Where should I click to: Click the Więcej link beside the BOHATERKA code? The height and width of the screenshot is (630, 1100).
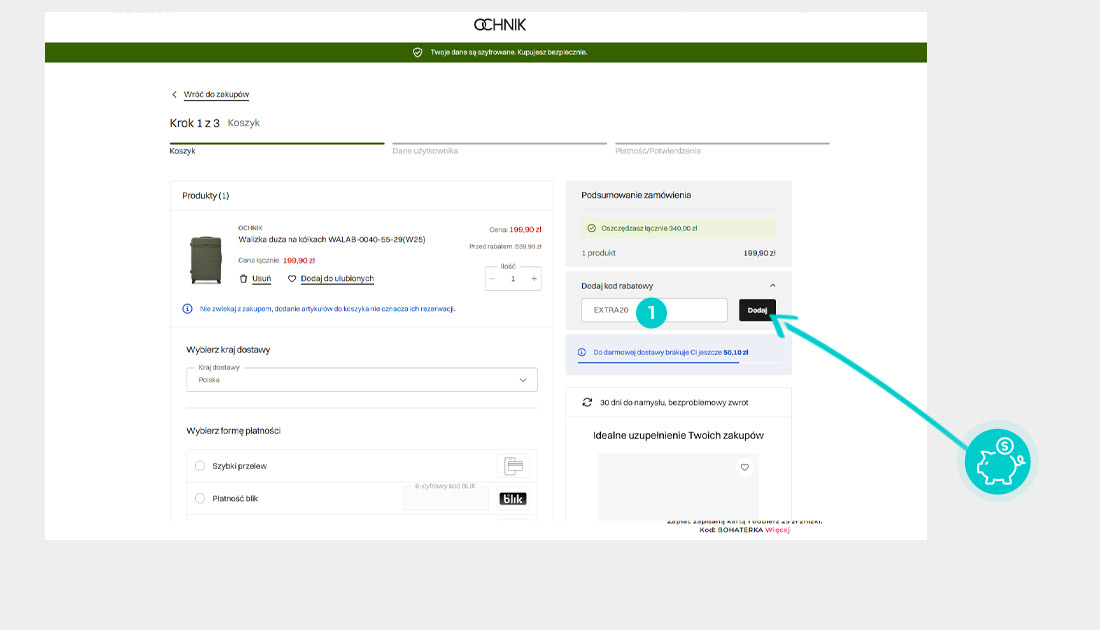point(777,530)
